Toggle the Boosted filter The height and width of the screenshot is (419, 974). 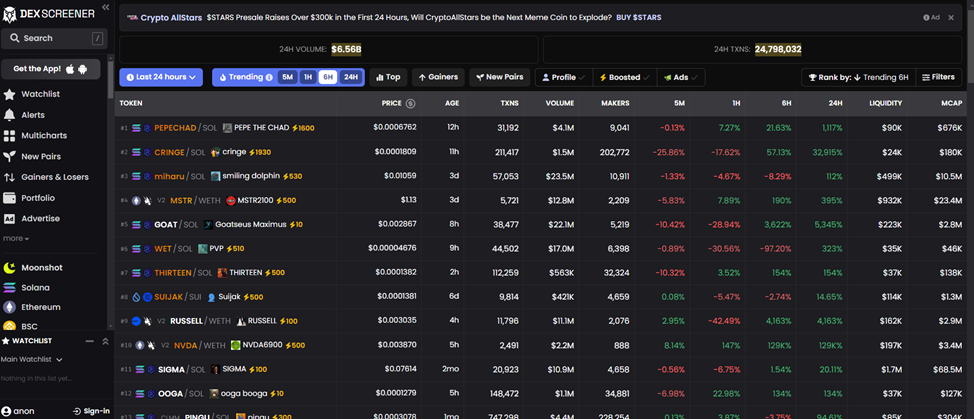624,78
